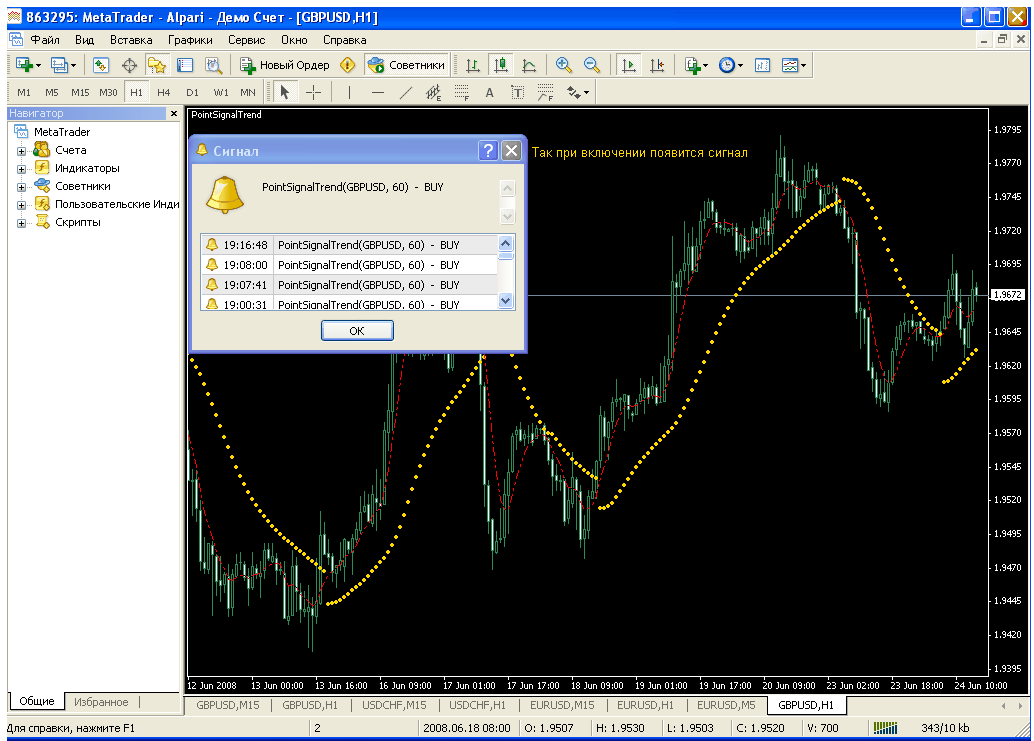Select the 19:08:00 signal row
This screenshot has height=741, width=1034.
click(350, 265)
